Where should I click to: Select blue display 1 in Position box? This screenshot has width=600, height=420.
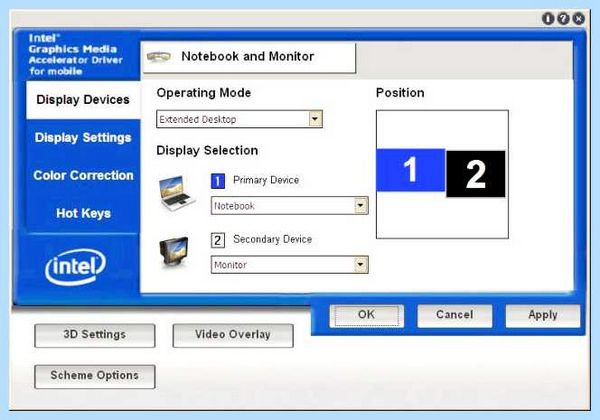tap(411, 170)
